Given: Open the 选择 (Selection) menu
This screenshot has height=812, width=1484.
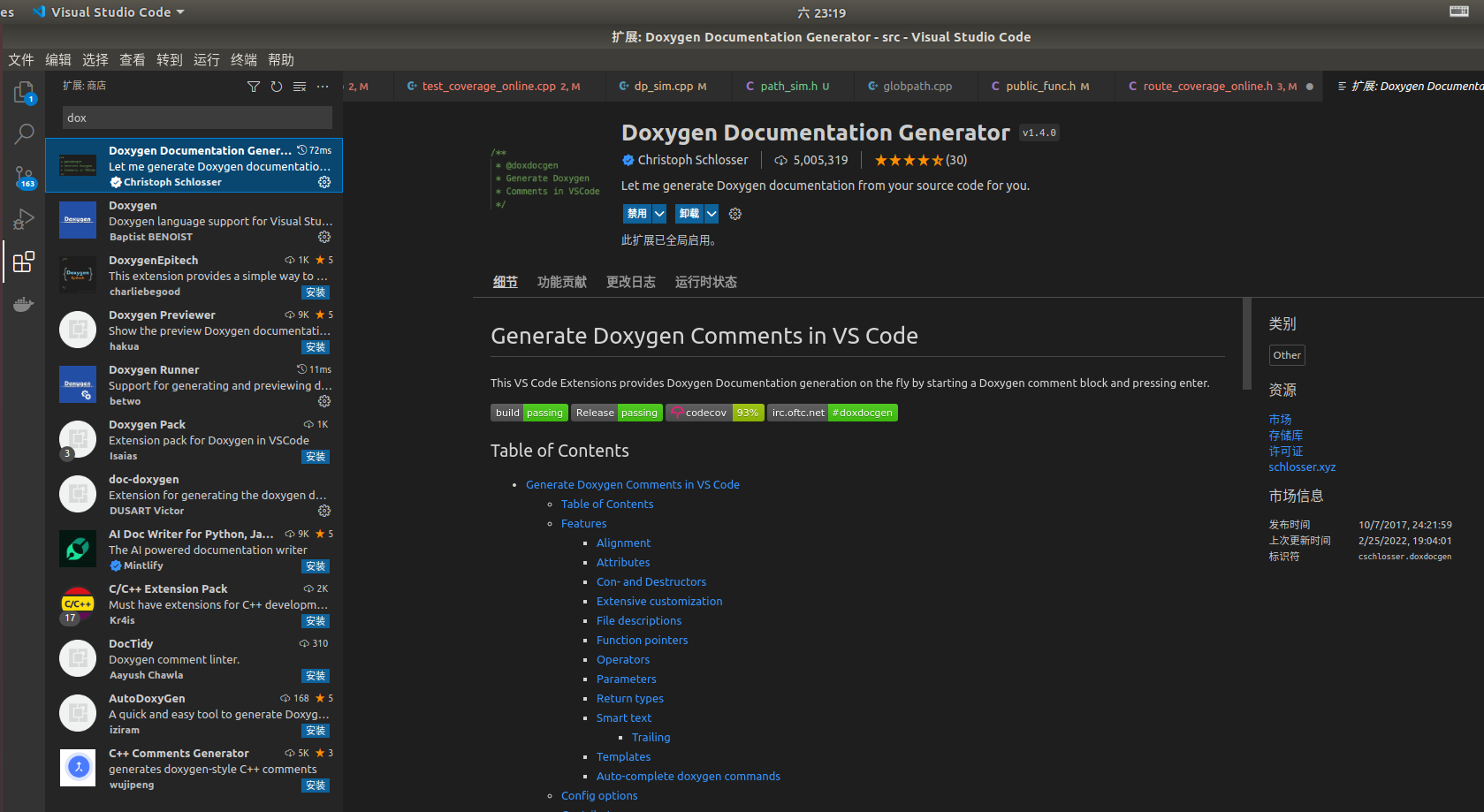Looking at the screenshot, I should (x=95, y=60).
